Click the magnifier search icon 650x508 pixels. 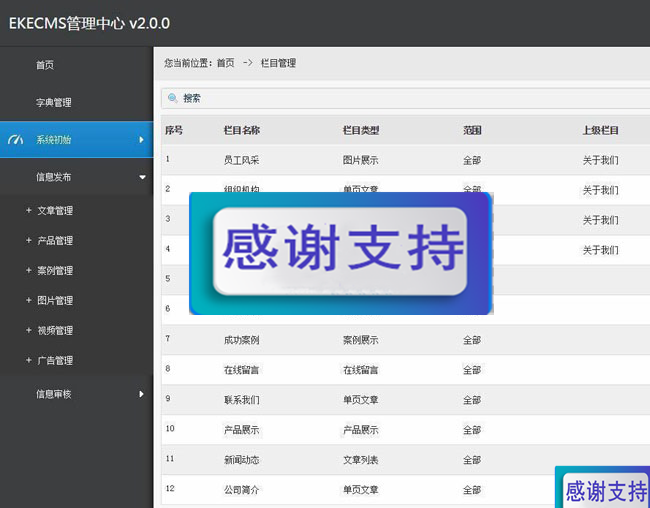(172, 98)
